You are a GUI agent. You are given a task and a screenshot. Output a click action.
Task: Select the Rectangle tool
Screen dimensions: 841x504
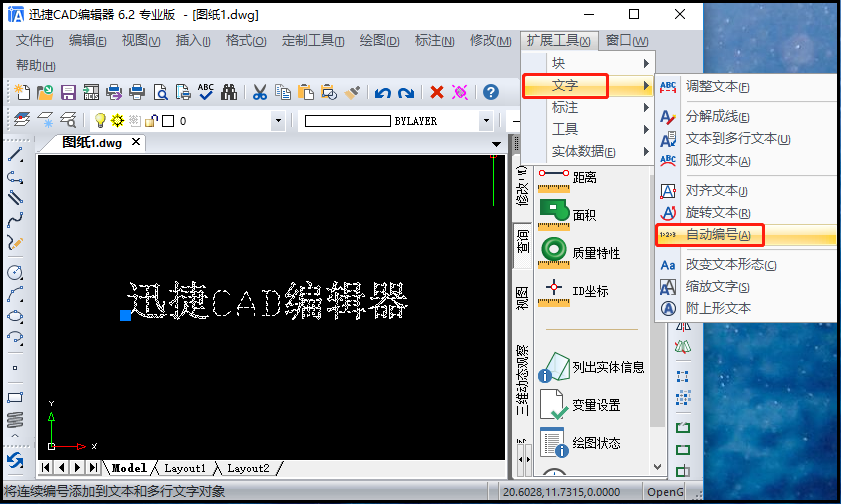tap(15, 397)
